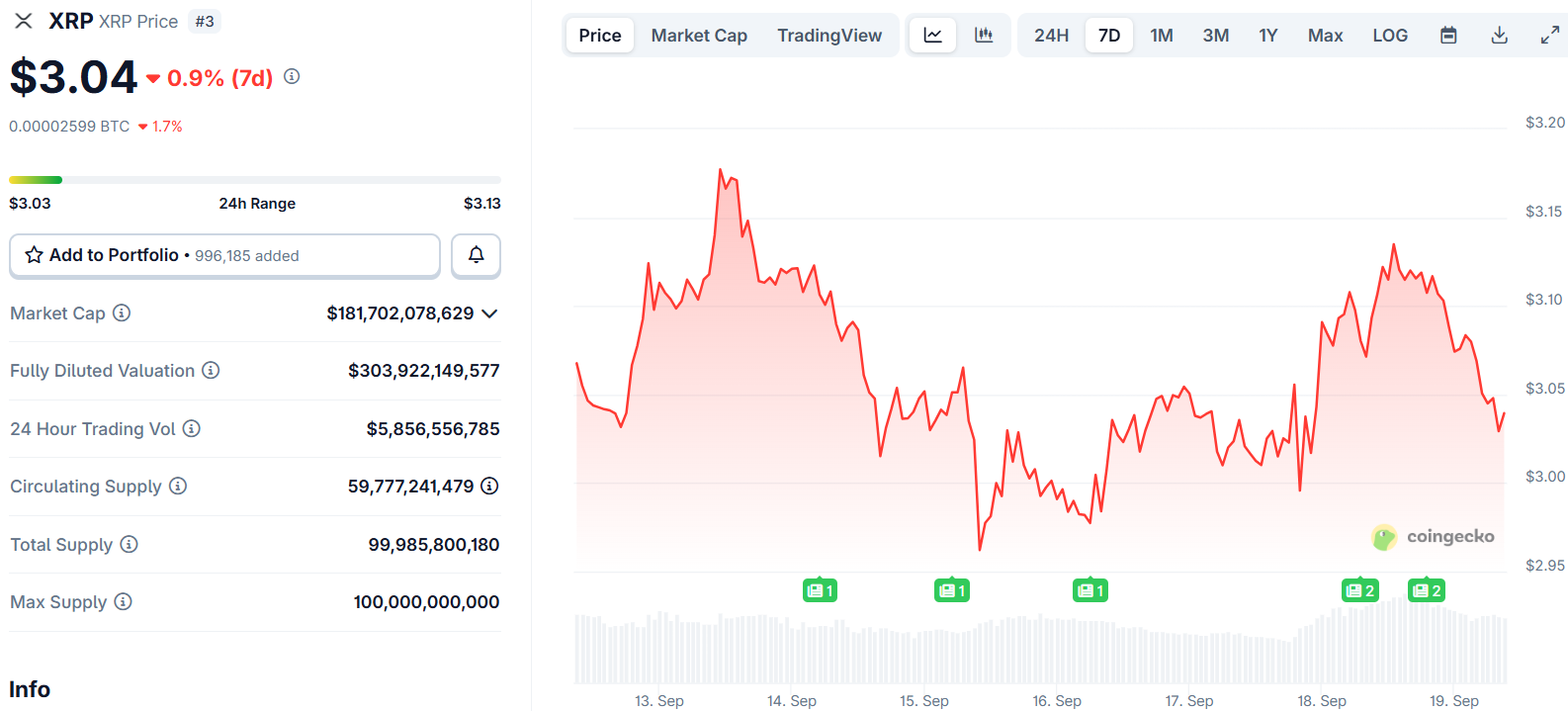This screenshot has height=711, width=1568.
Task: Click the $181,702,078,629 market cap value
Action: point(400,313)
